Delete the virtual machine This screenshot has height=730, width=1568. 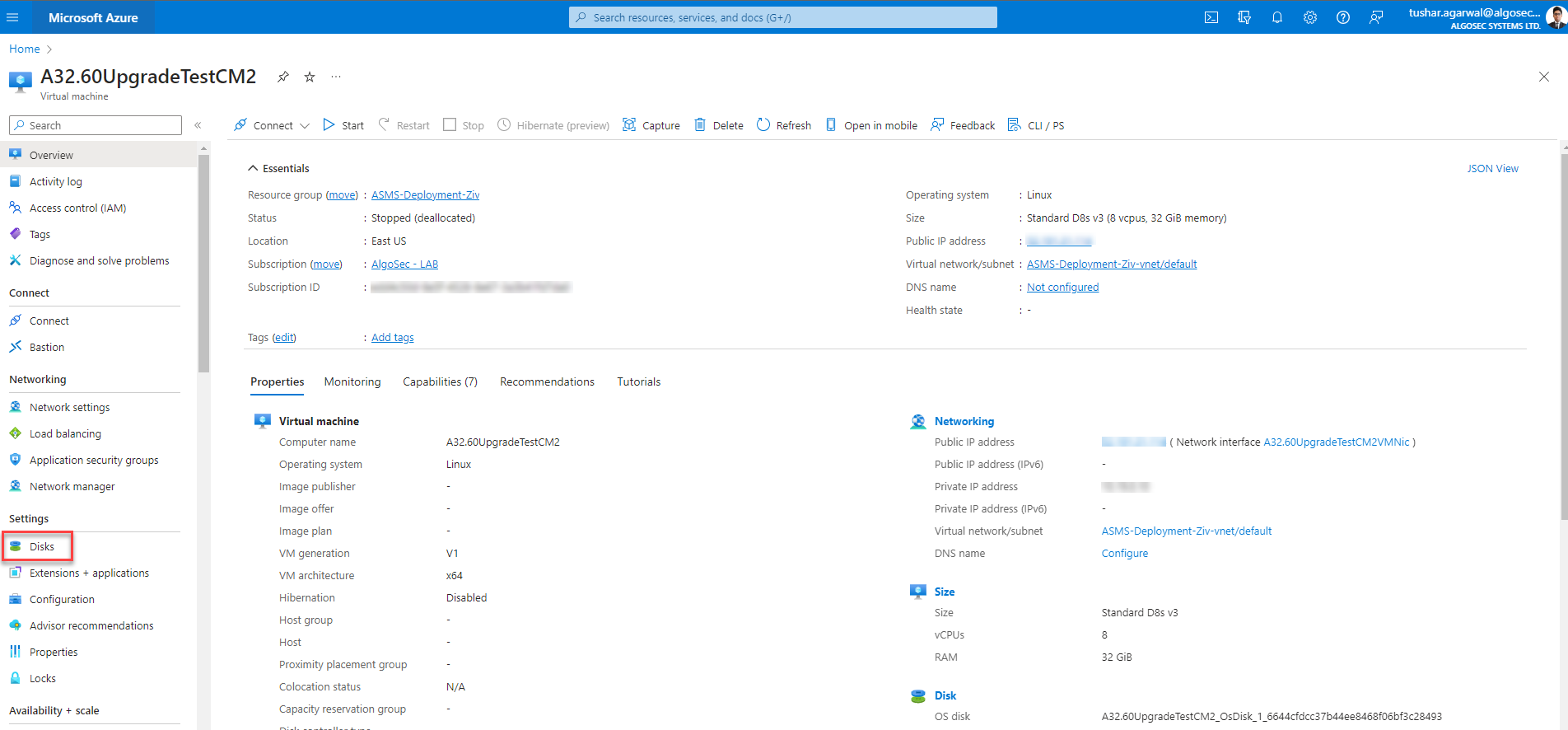(719, 125)
